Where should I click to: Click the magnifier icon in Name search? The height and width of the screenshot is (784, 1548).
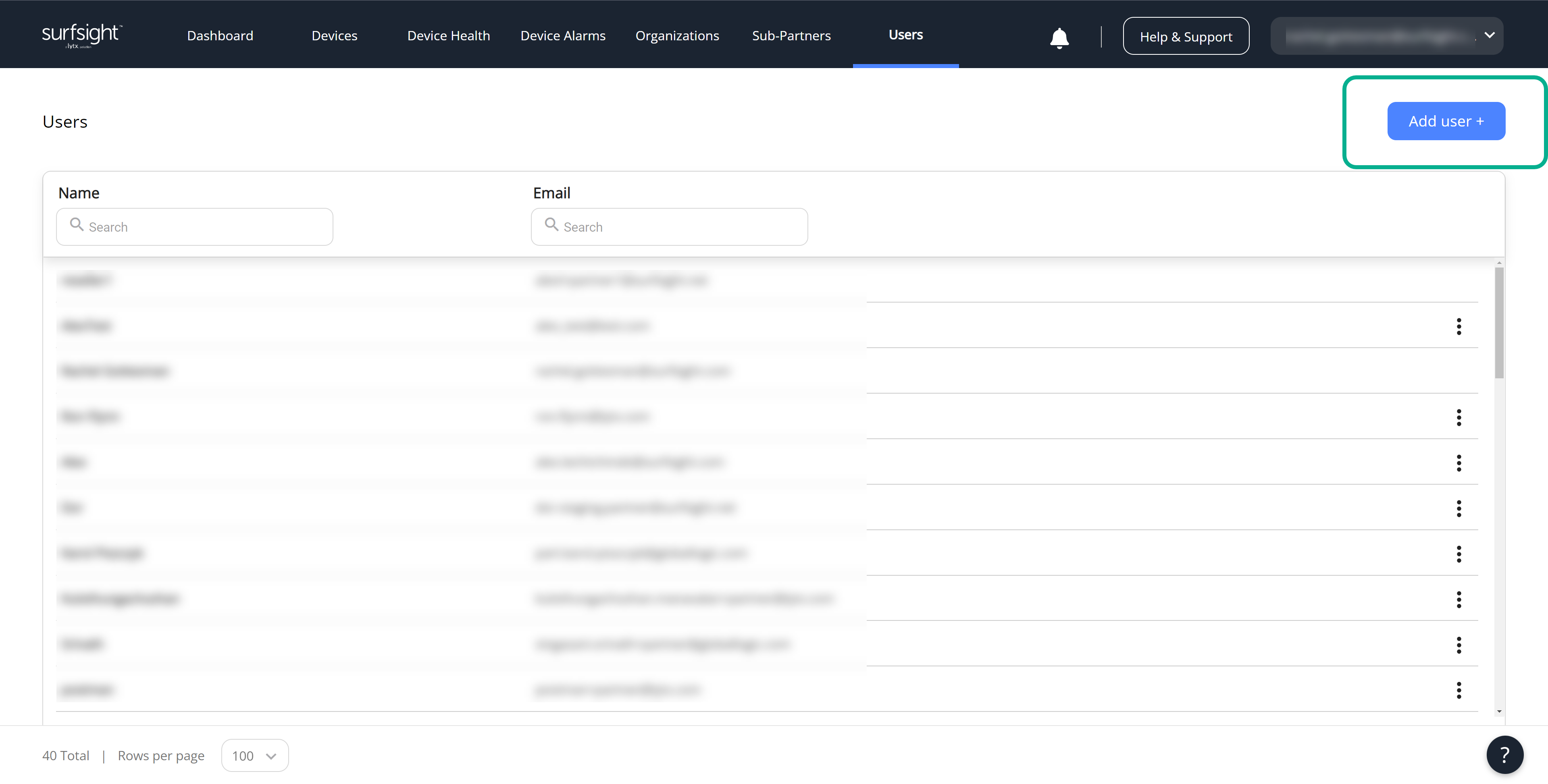76,225
